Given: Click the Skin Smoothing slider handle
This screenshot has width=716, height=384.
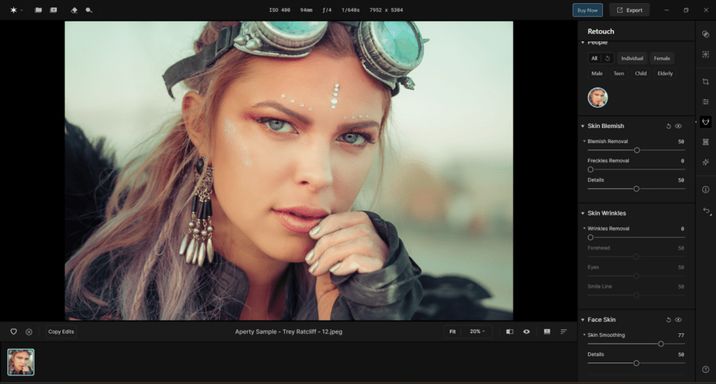Looking at the screenshot, I should click(661, 344).
